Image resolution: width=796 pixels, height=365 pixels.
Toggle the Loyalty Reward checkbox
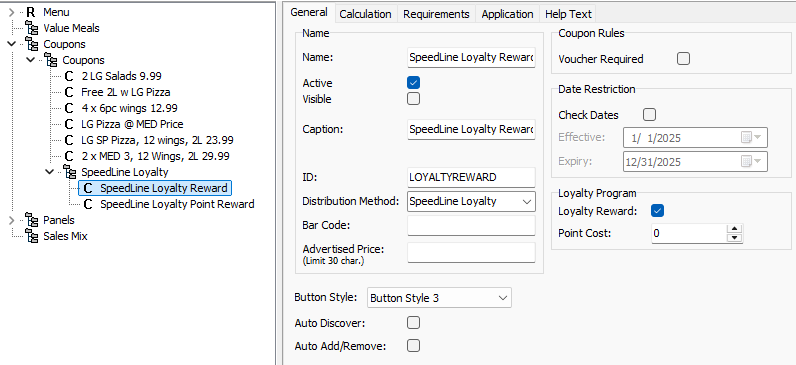[657, 211]
